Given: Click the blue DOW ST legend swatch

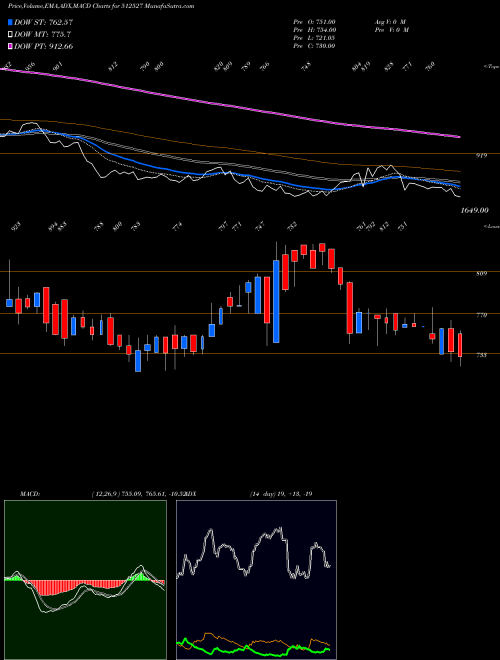Looking at the screenshot, I should coord(10,22).
